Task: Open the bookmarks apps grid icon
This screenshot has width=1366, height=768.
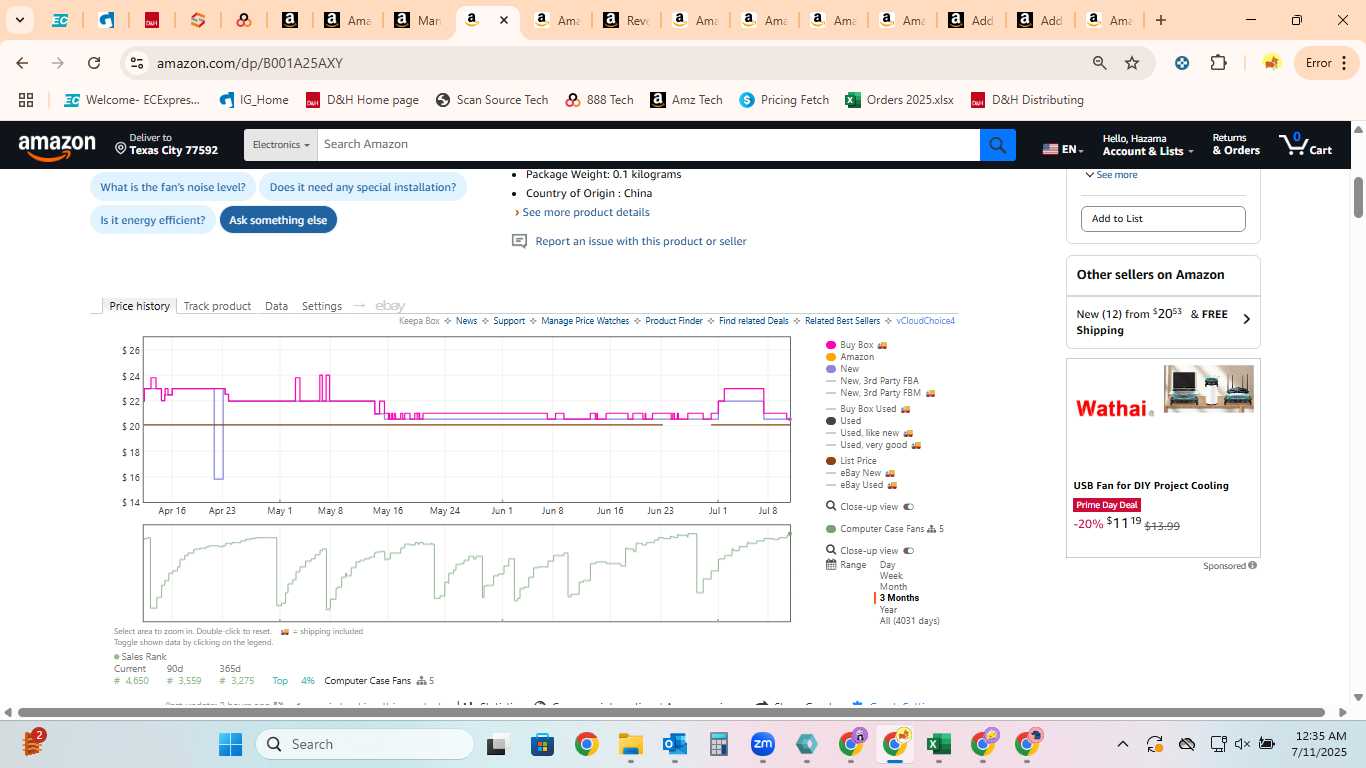Action: 26,100
